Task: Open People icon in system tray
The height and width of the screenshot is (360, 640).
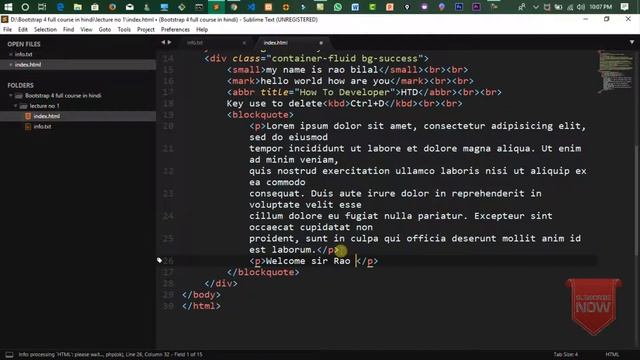Action: (x=522, y=7)
